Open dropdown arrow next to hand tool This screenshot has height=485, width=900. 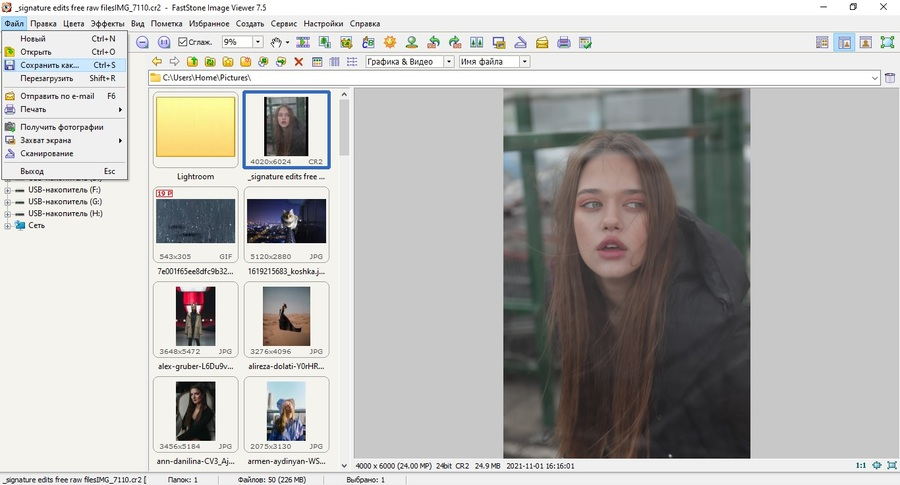[x=287, y=42]
